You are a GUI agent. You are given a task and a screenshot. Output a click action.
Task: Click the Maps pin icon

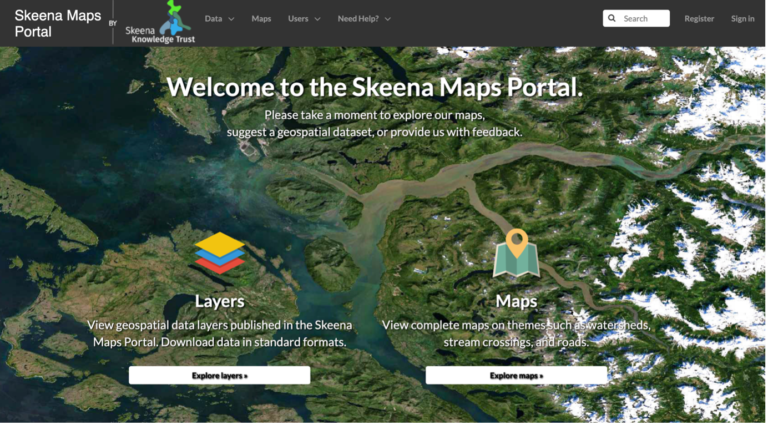click(516, 254)
